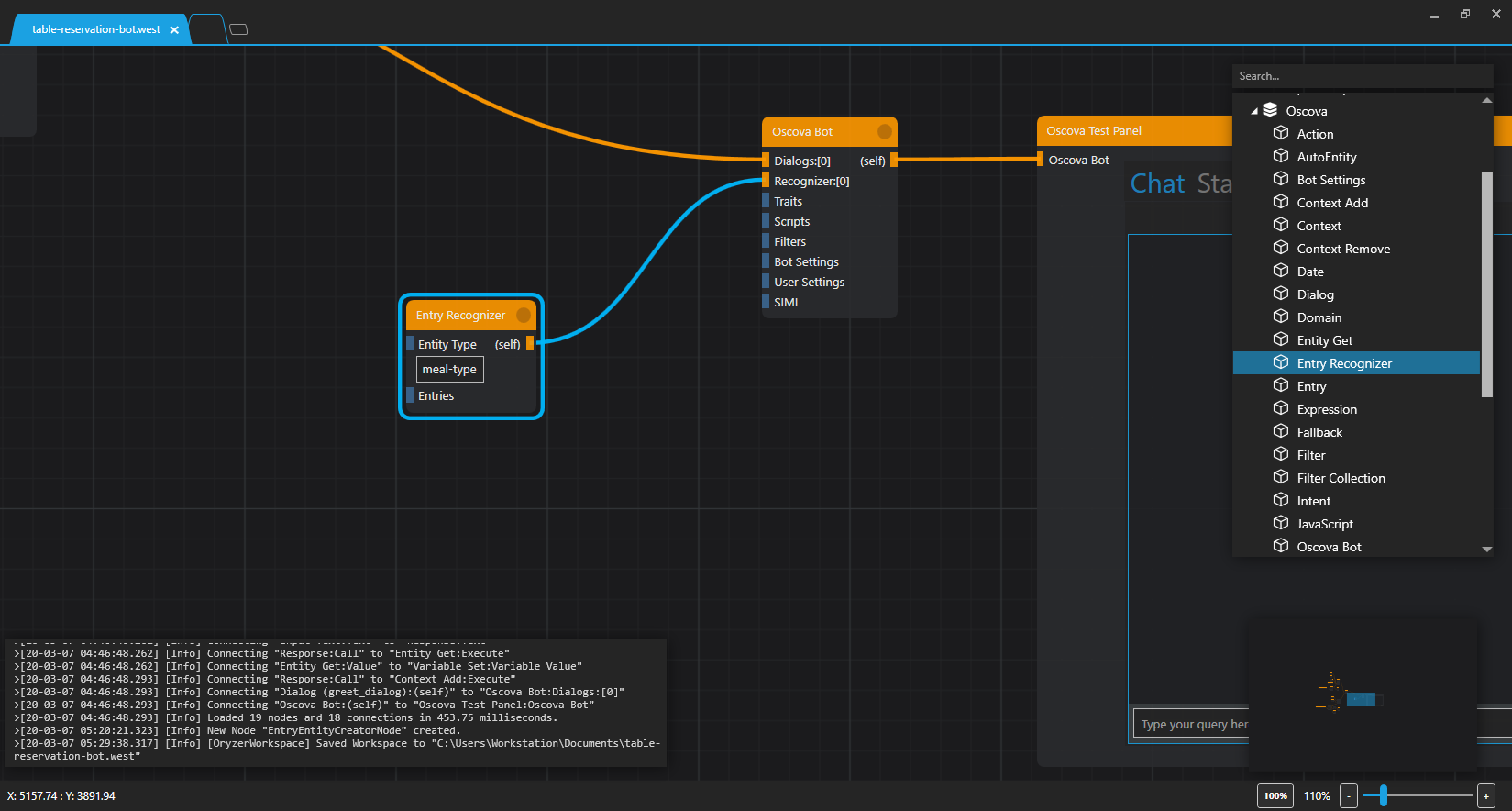This screenshot has height=811, width=1512.
Task: Toggle the circle button on Oscova Bot header
Action: point(884,131)
